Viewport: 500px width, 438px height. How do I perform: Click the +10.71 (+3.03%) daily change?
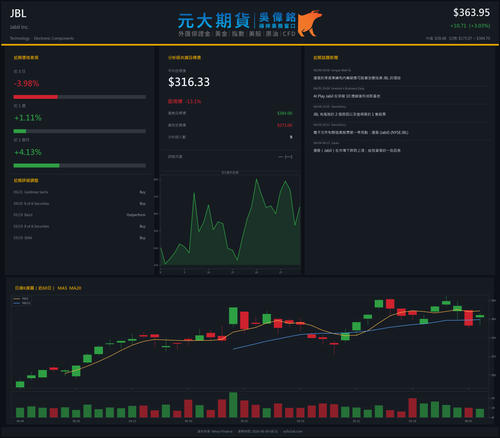(x=470, y=26)
